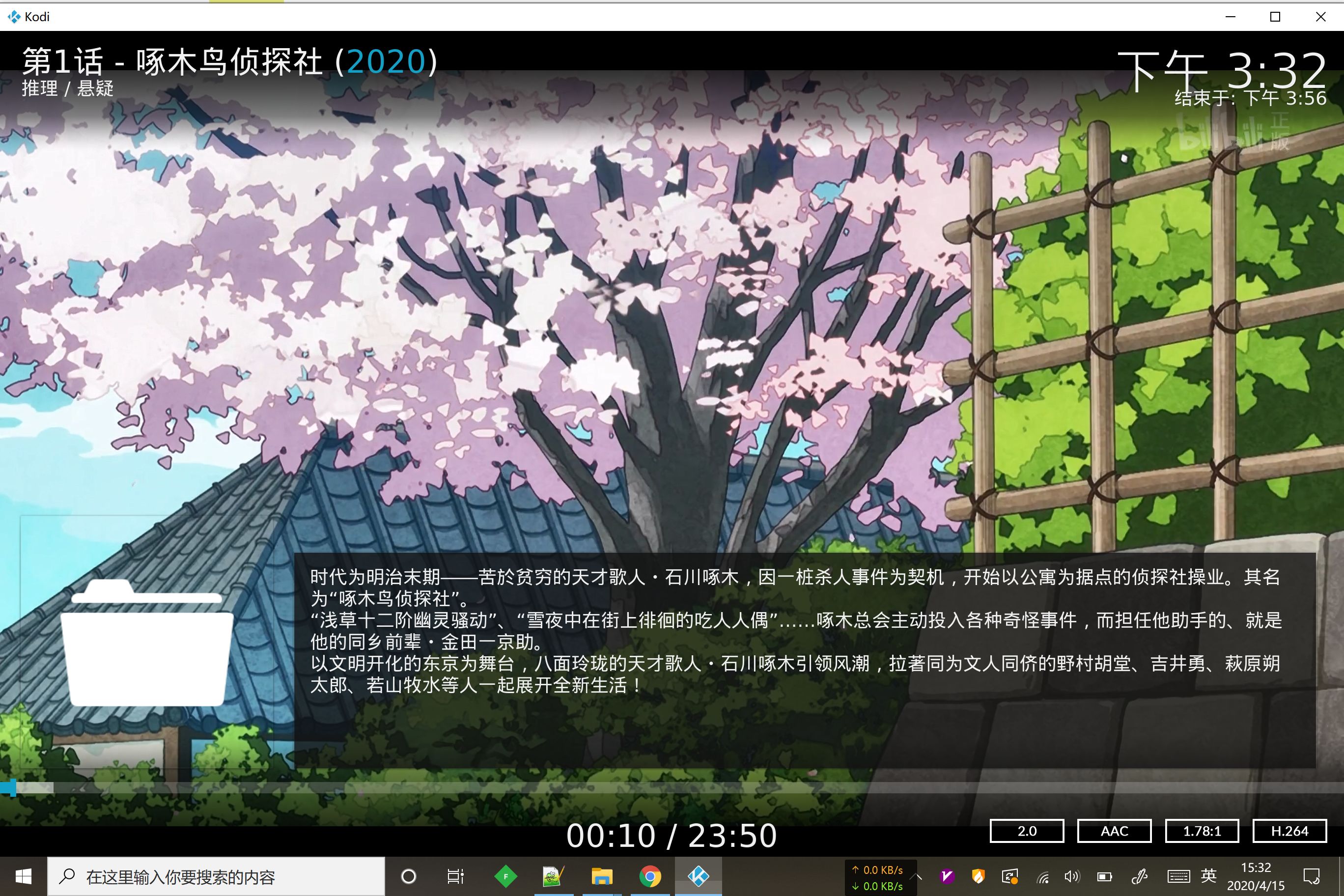Focus the taskbar search box
The image size is (1344, 896).
[216, 876]
